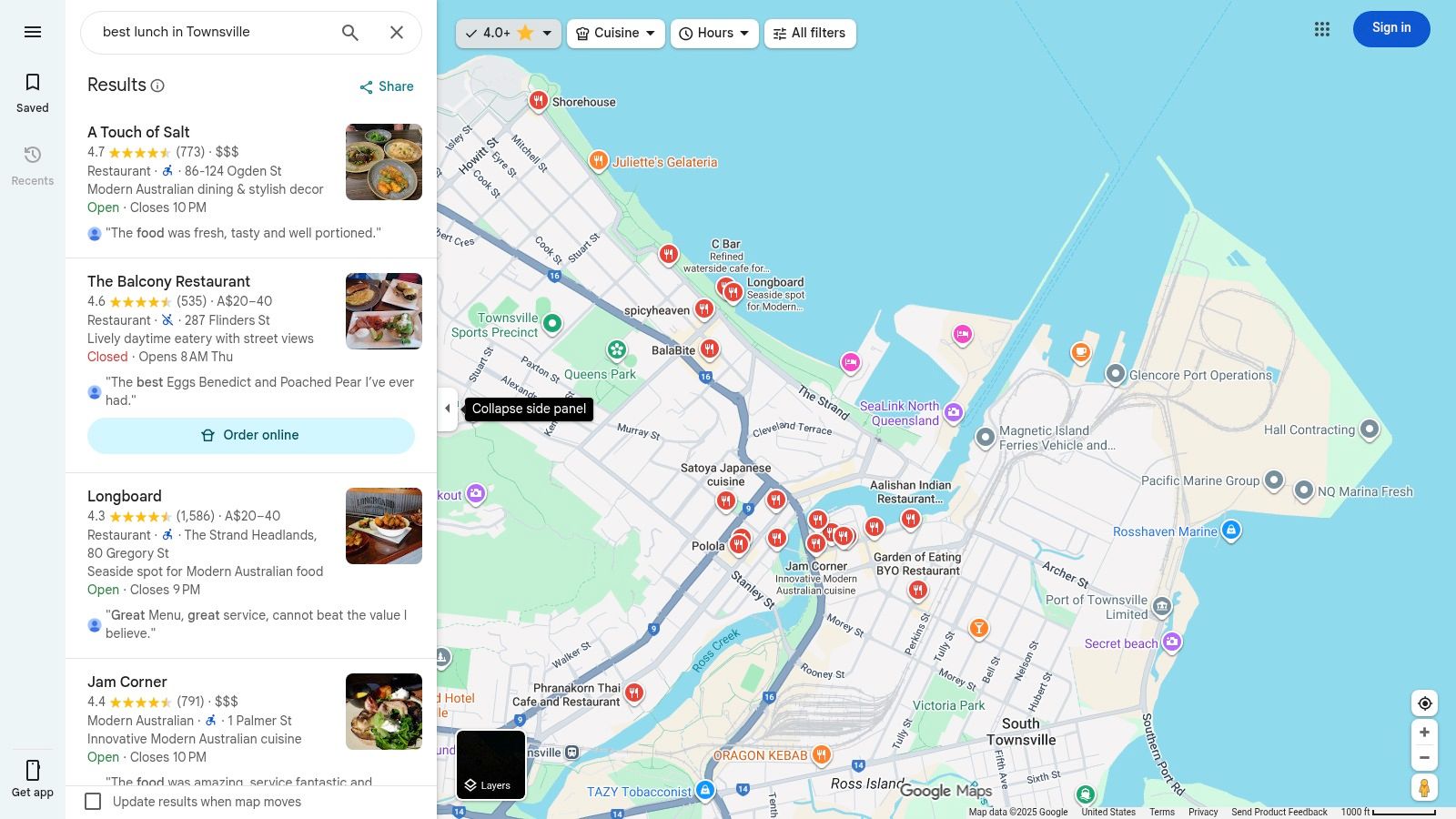
Task: Zoom in using the plus control
Action: coord(1424,732)
